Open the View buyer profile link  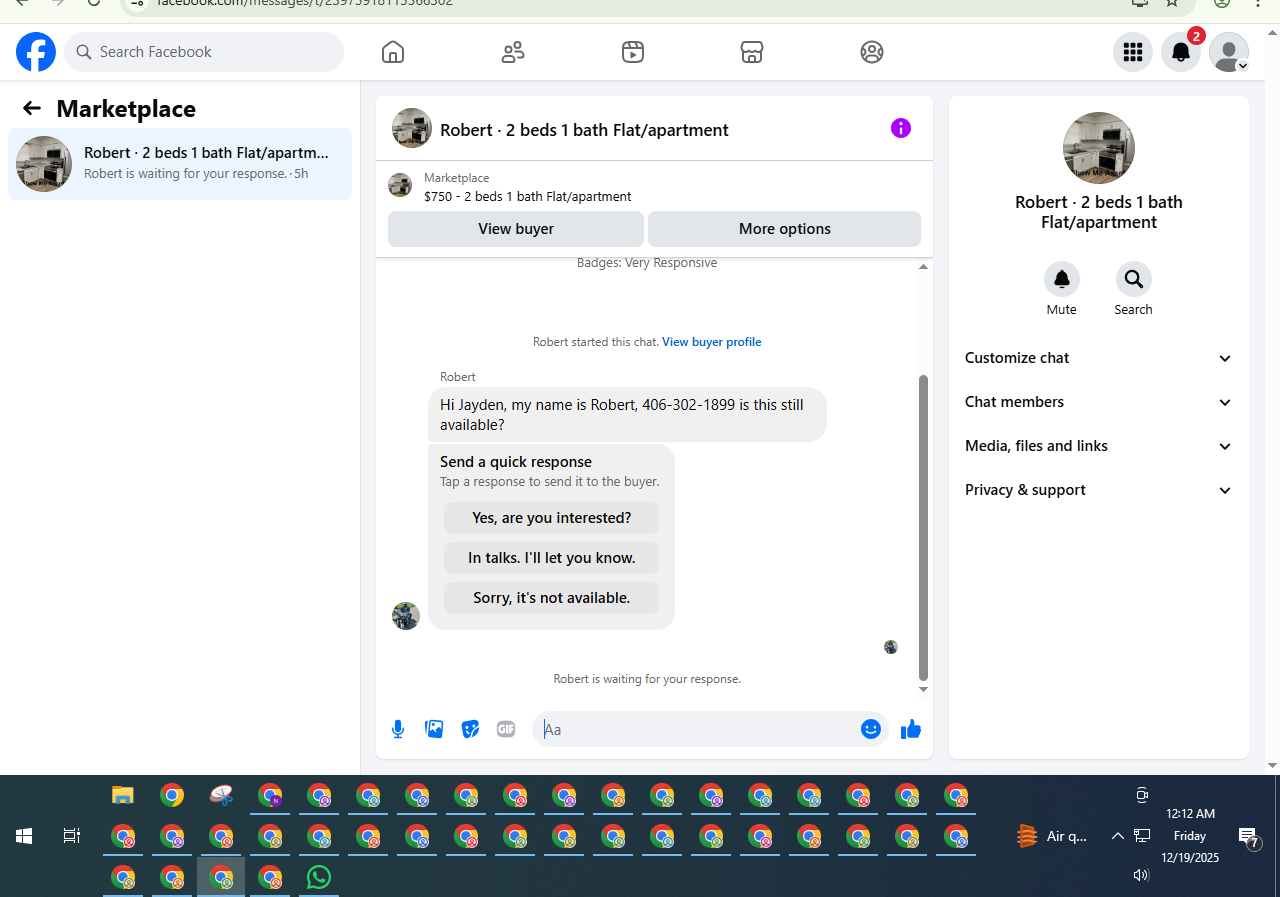click(x=712, y=342)
